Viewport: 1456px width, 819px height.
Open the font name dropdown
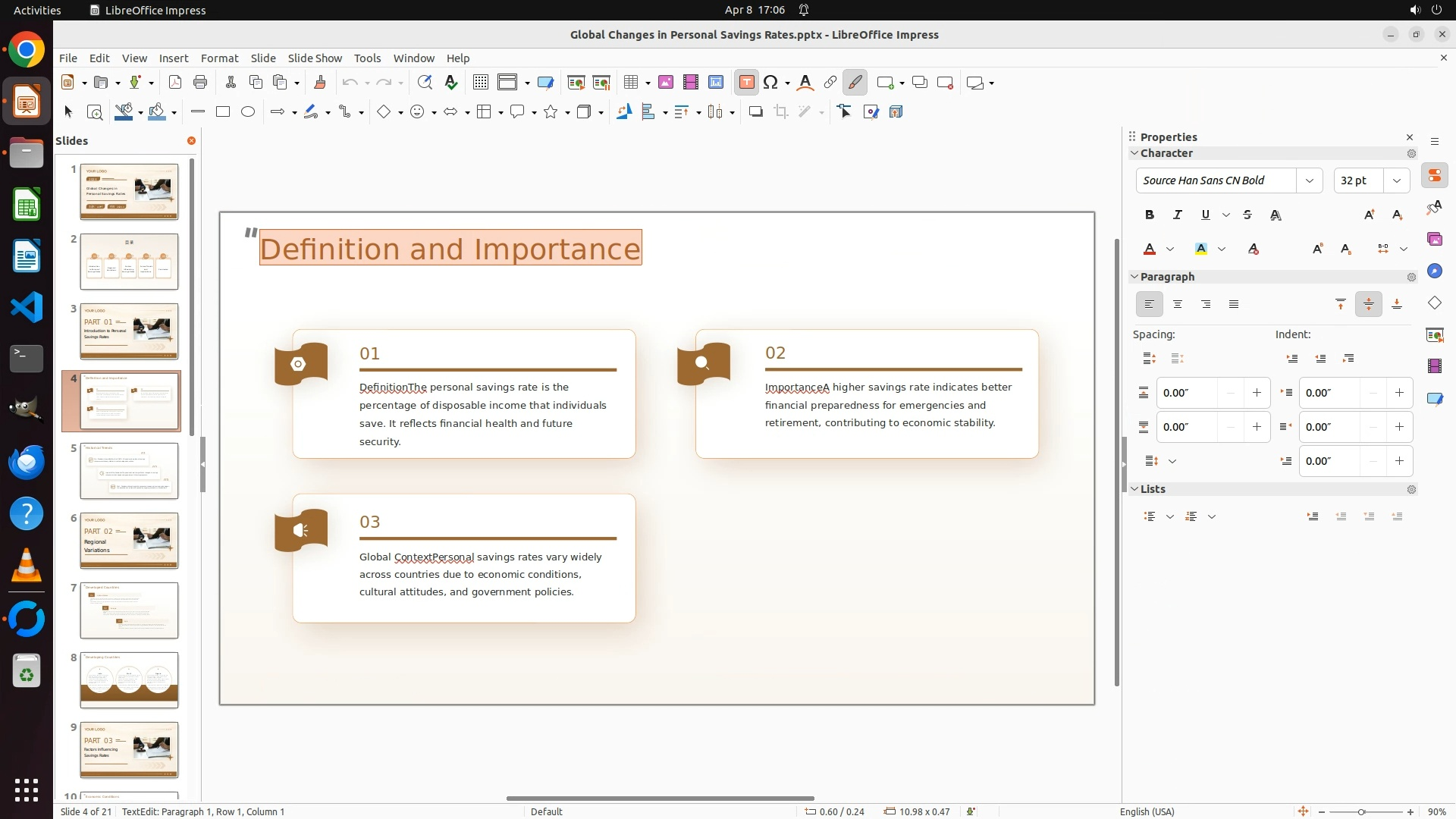click(x=1309, y=180)
